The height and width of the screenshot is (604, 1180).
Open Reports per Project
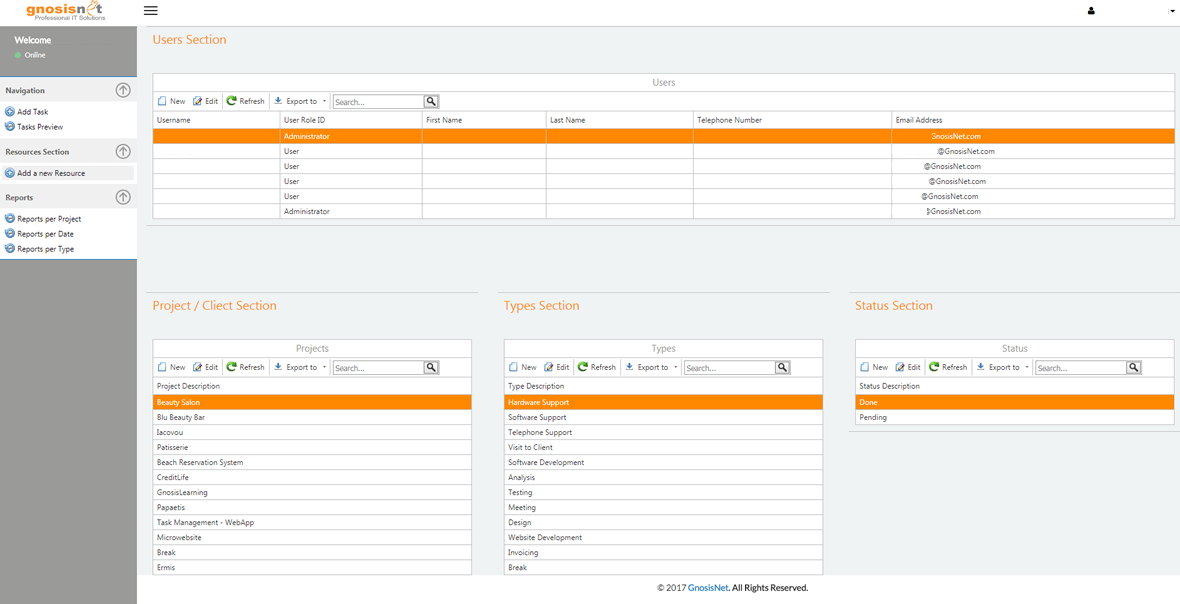48,219
